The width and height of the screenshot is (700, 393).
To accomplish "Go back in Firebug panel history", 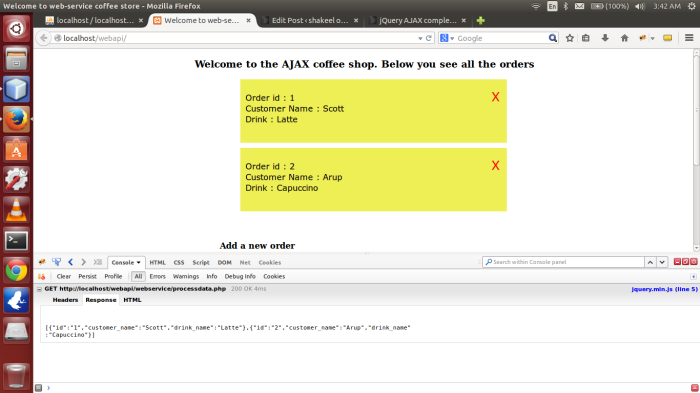I will click(71, 262).
